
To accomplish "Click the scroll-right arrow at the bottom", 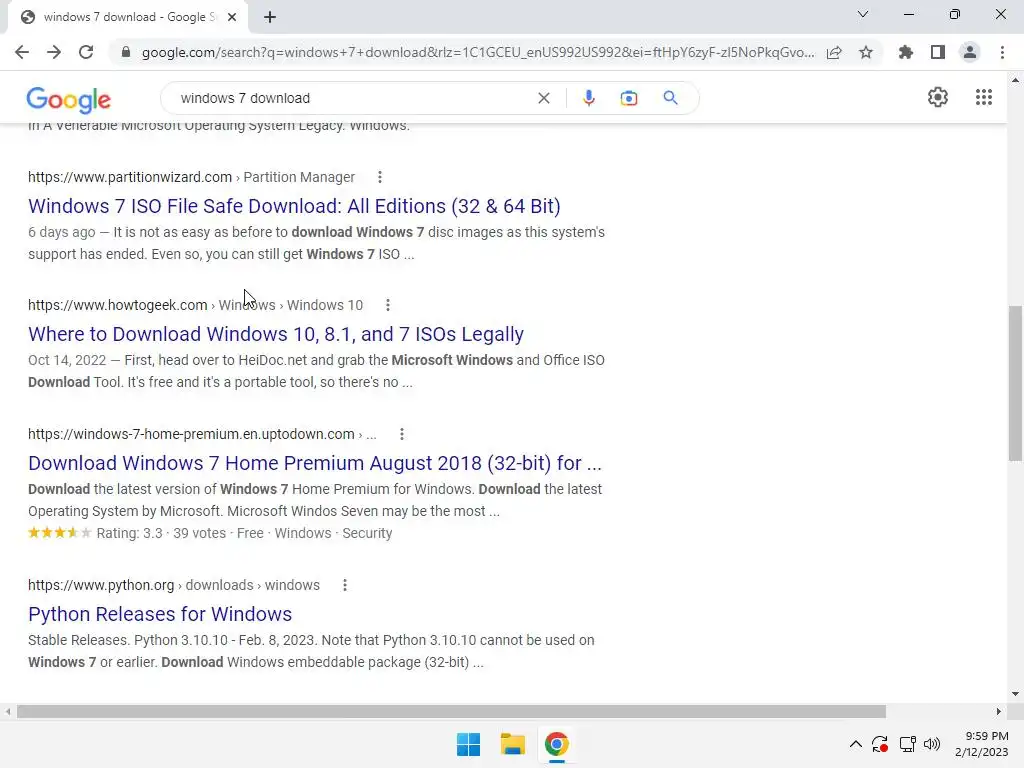I will coord(998,711).
